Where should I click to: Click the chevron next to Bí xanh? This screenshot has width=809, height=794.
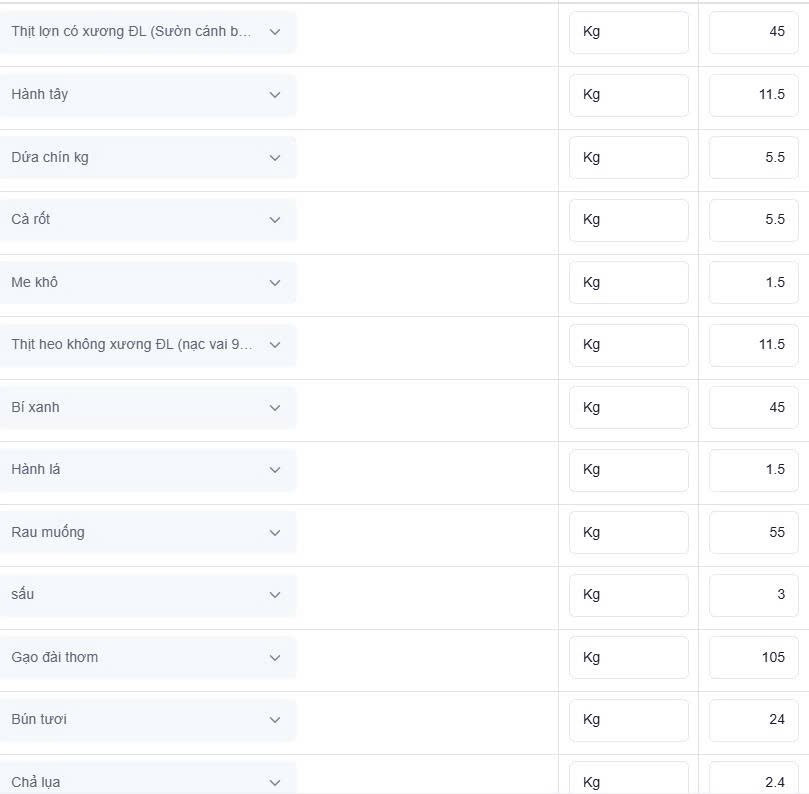(275, 408)
